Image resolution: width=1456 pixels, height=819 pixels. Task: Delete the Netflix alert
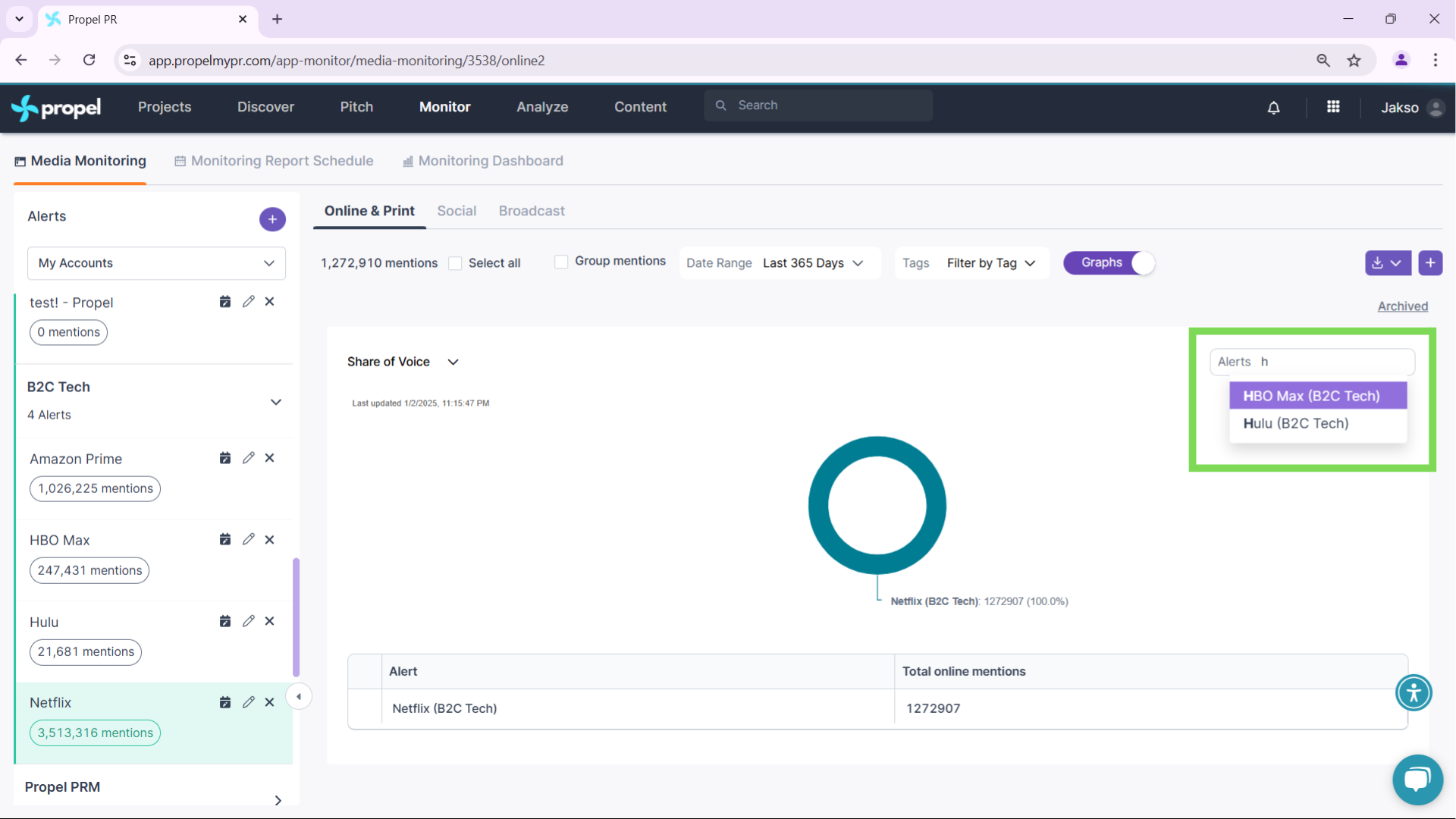[x=269, y=702]
